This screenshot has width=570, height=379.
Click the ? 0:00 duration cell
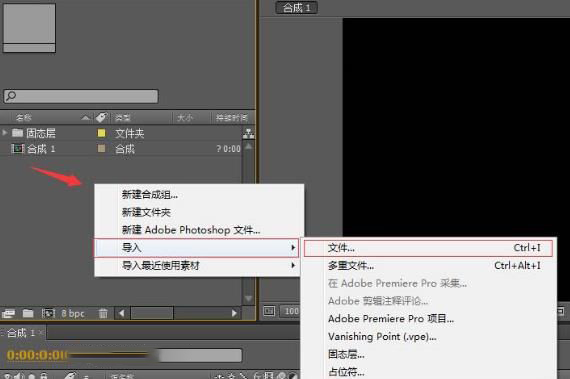point(228,149)
